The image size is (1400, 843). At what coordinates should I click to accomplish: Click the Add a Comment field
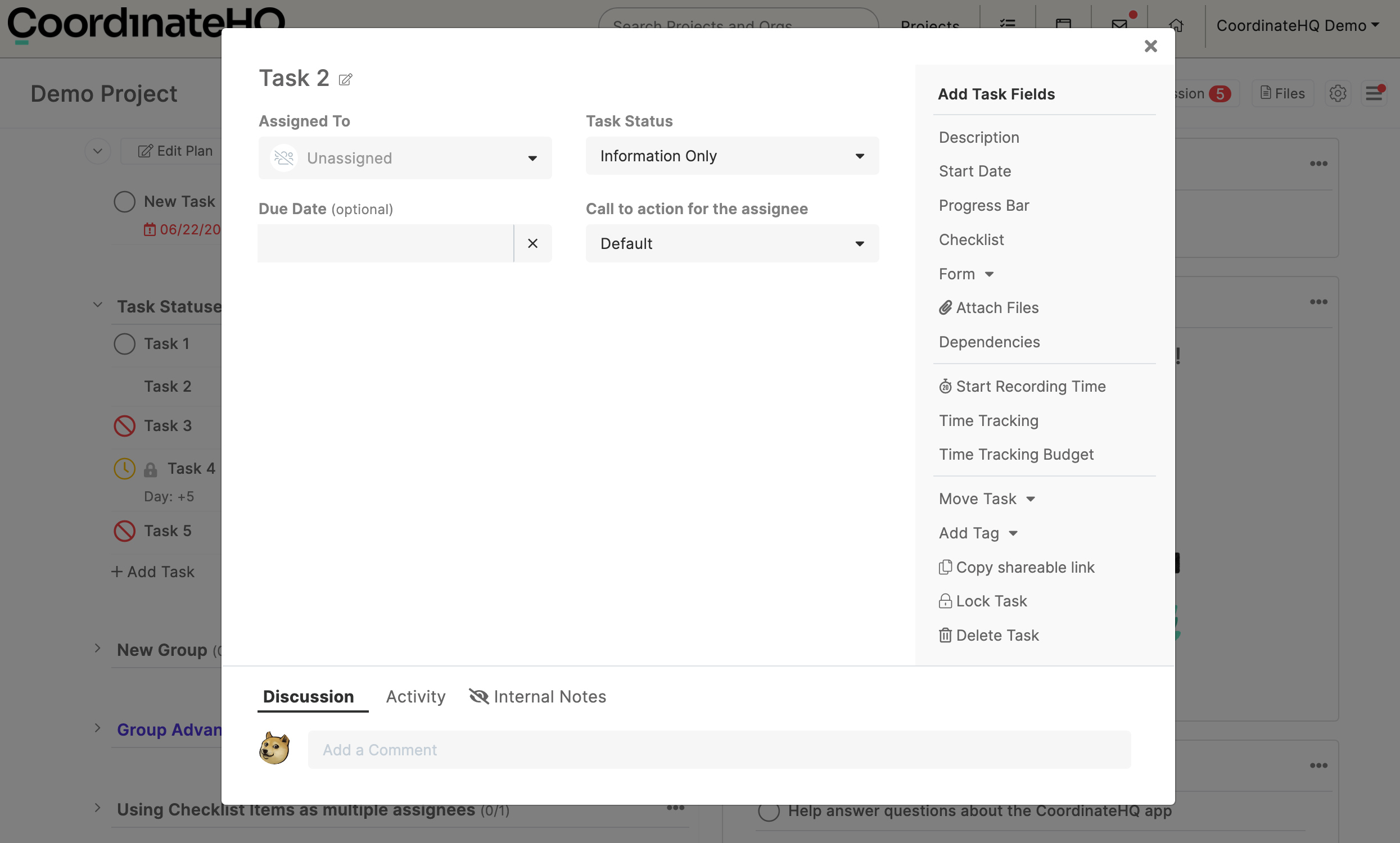click(719, 750)
